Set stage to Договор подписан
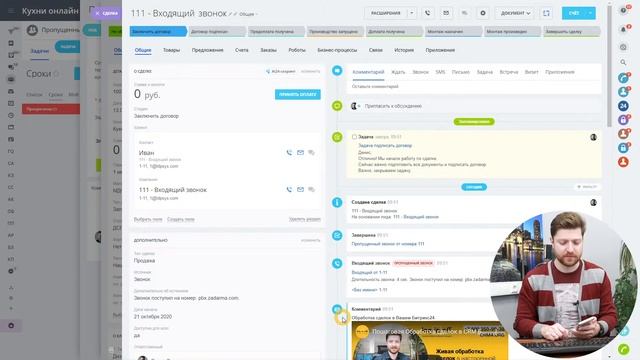Image resolution: width=640 pixels, height=360 pixels. click(x=218, y=31)
